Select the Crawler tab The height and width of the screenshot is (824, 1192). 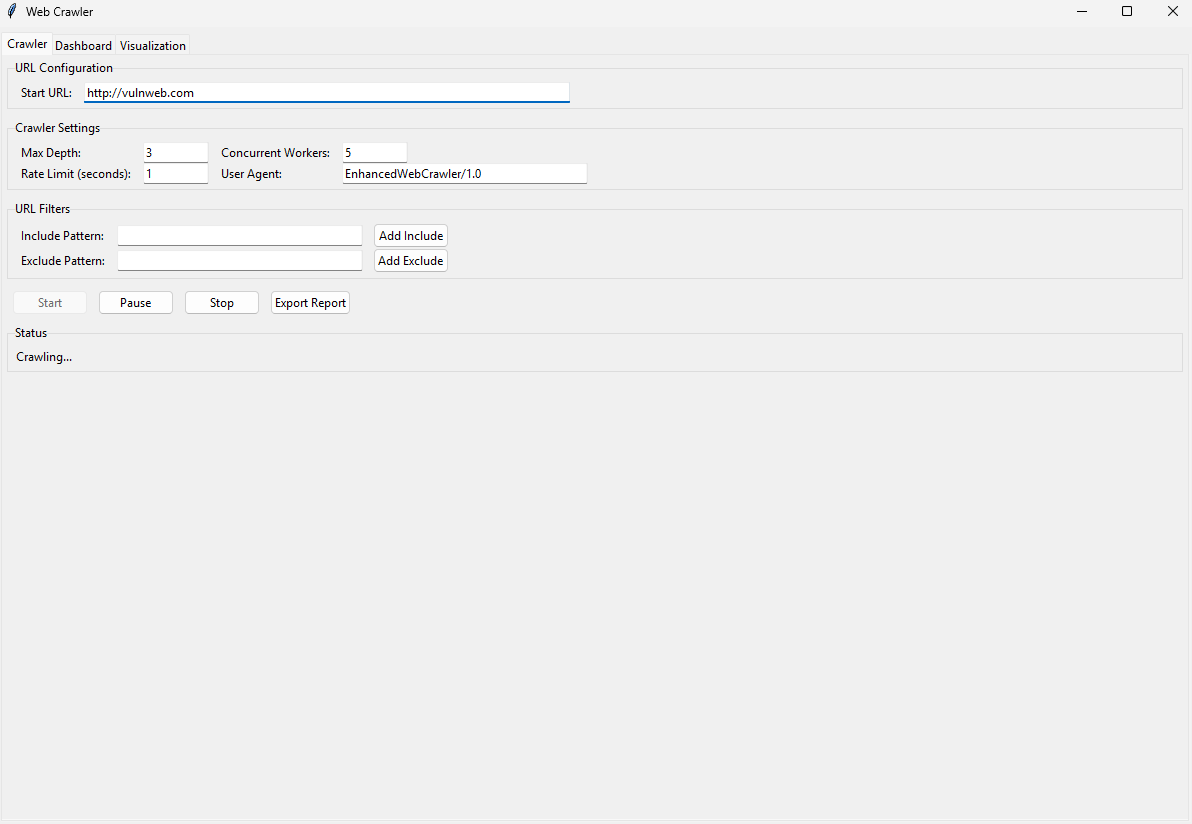tap(27, 44)
